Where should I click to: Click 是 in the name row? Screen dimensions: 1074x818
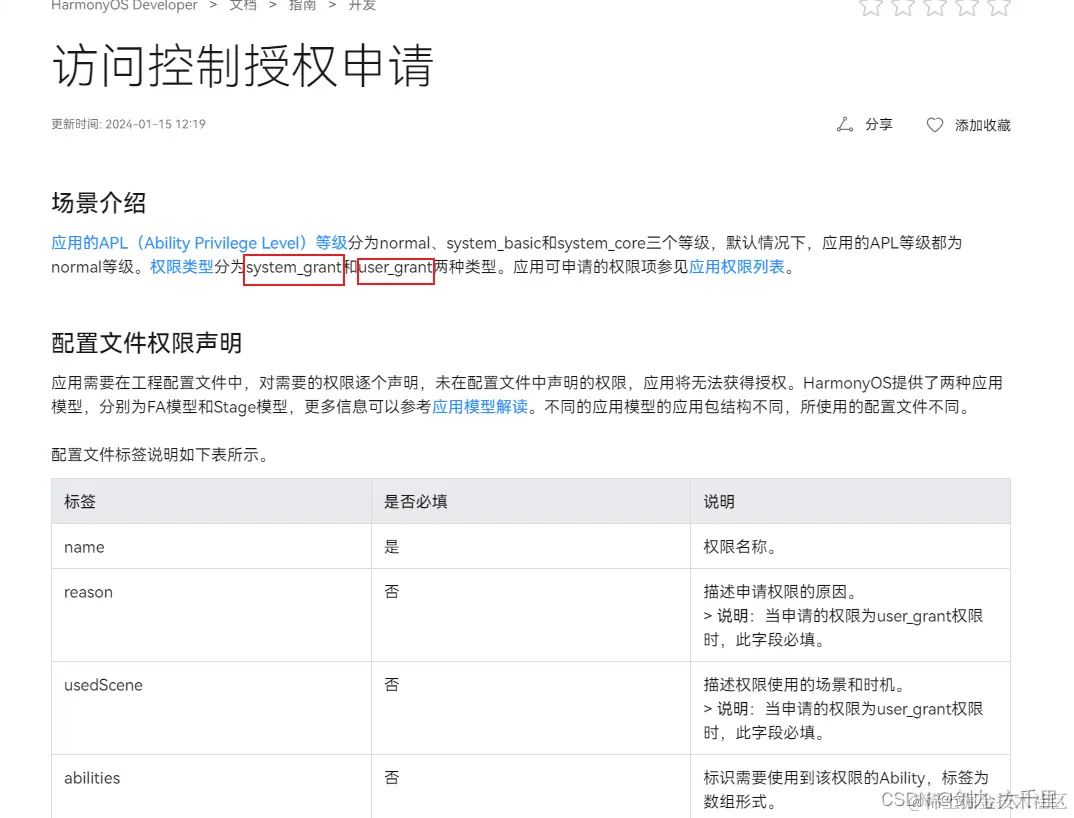392,547
